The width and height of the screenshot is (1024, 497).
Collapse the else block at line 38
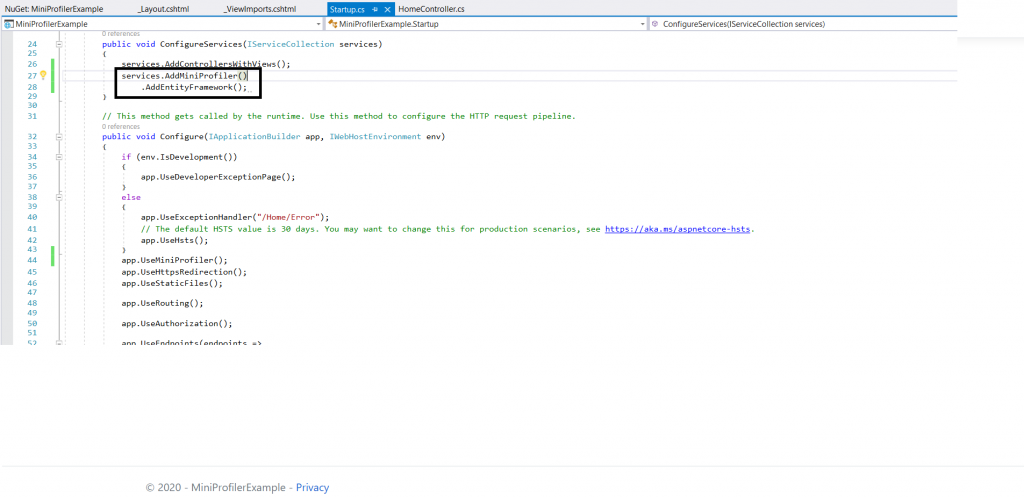click(x=59, y=197)
